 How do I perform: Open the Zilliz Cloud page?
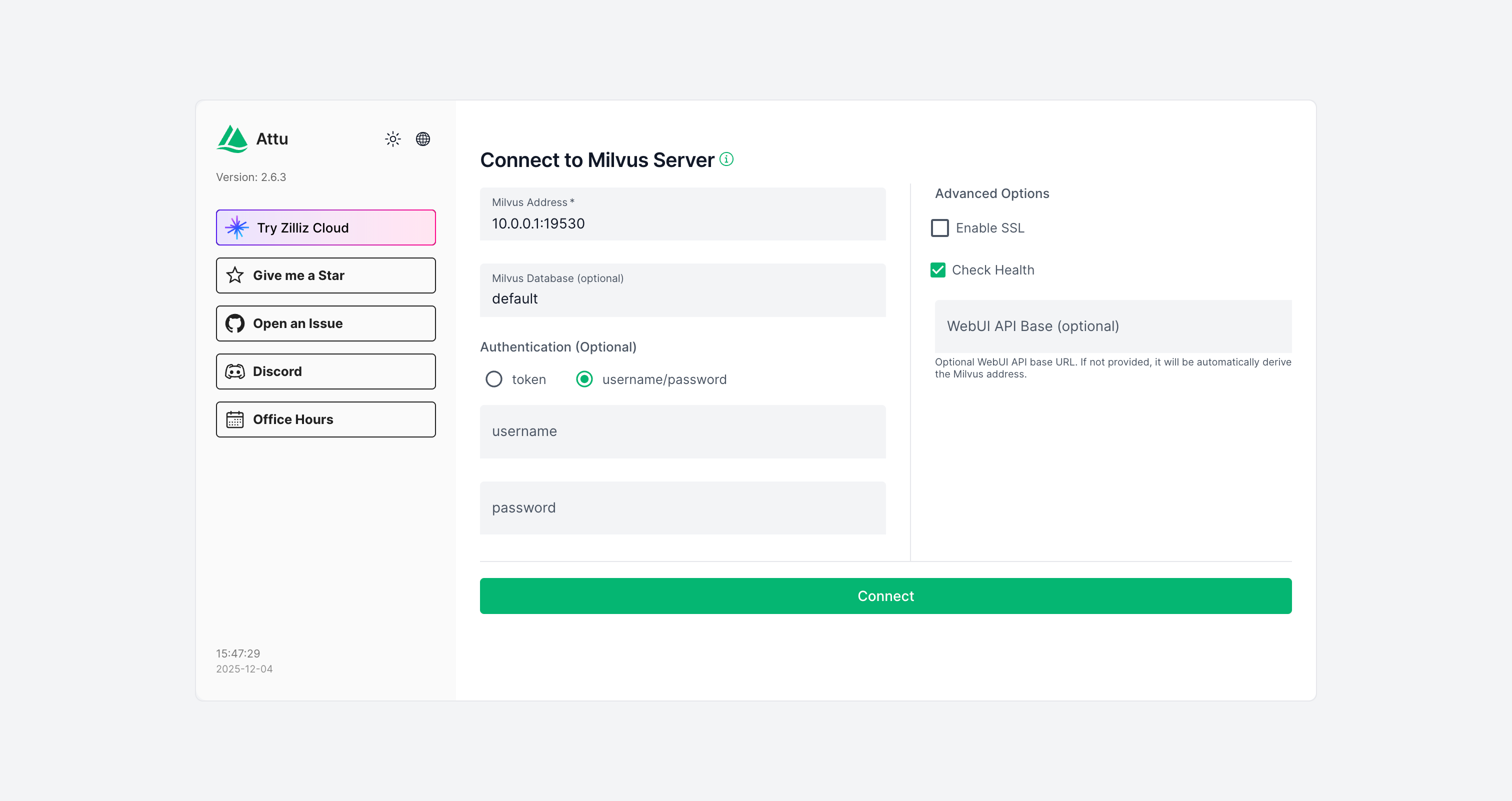coord(325,227)
